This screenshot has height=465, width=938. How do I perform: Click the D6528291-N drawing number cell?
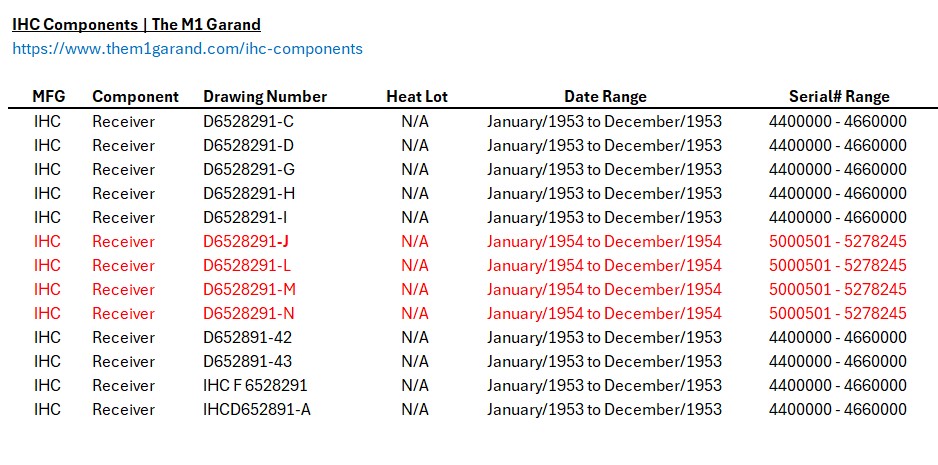click(x=249, y=313)
